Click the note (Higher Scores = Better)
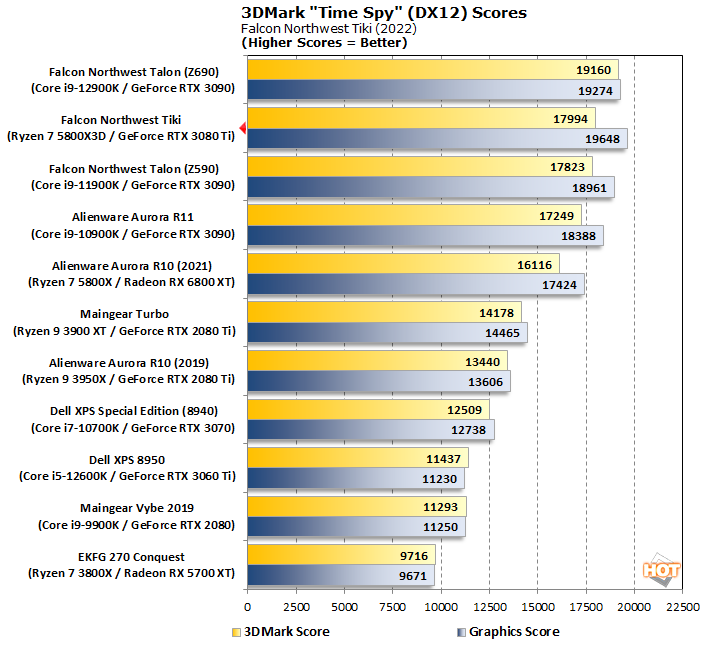This screenshot has width=708, height=646. (x=324, y=43)
